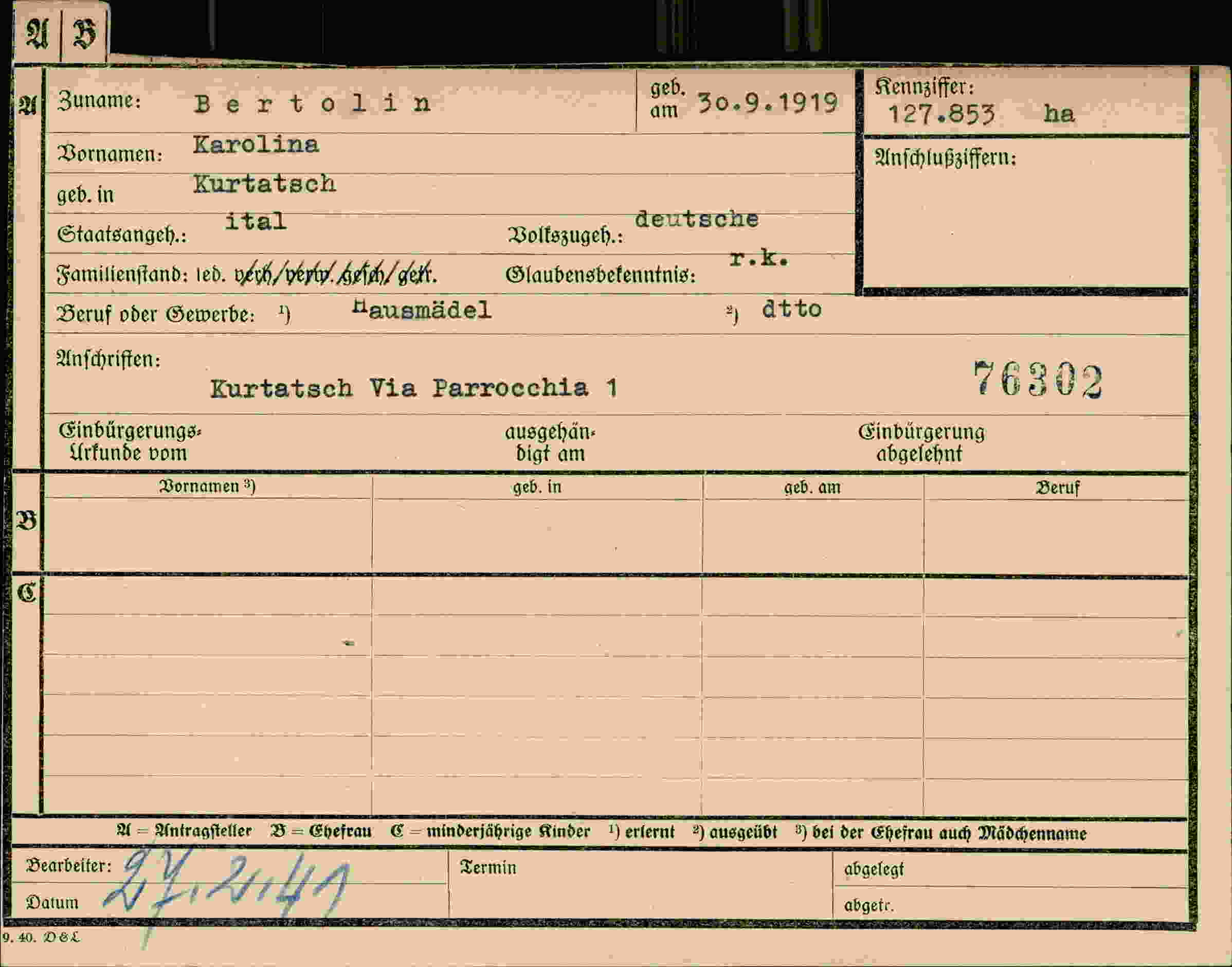Viewport: 1232px width, 967px height.
Task: Click the section letter 'B' in the margin
Action: point(27,521)
